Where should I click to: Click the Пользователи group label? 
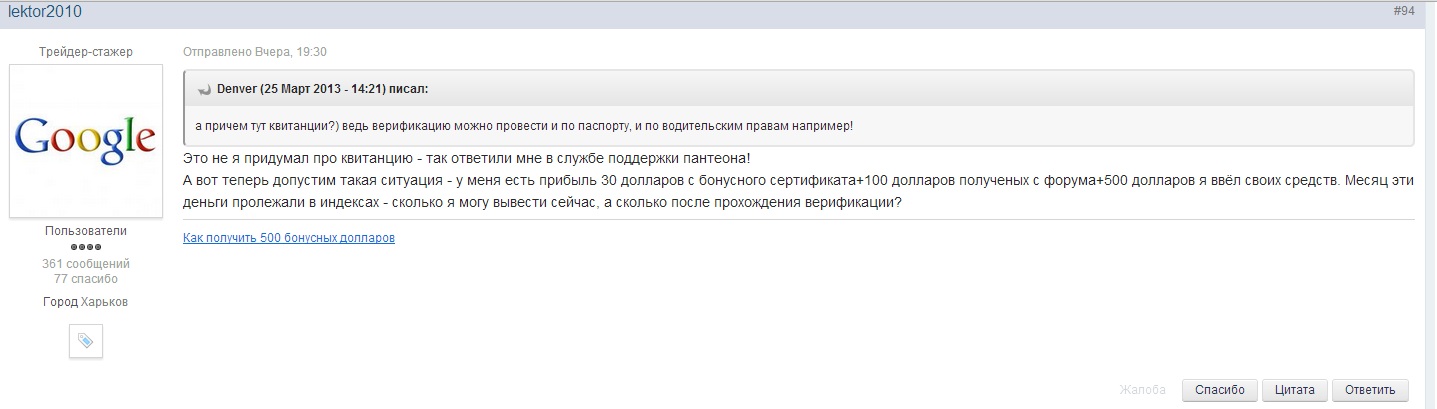point(86,231)
